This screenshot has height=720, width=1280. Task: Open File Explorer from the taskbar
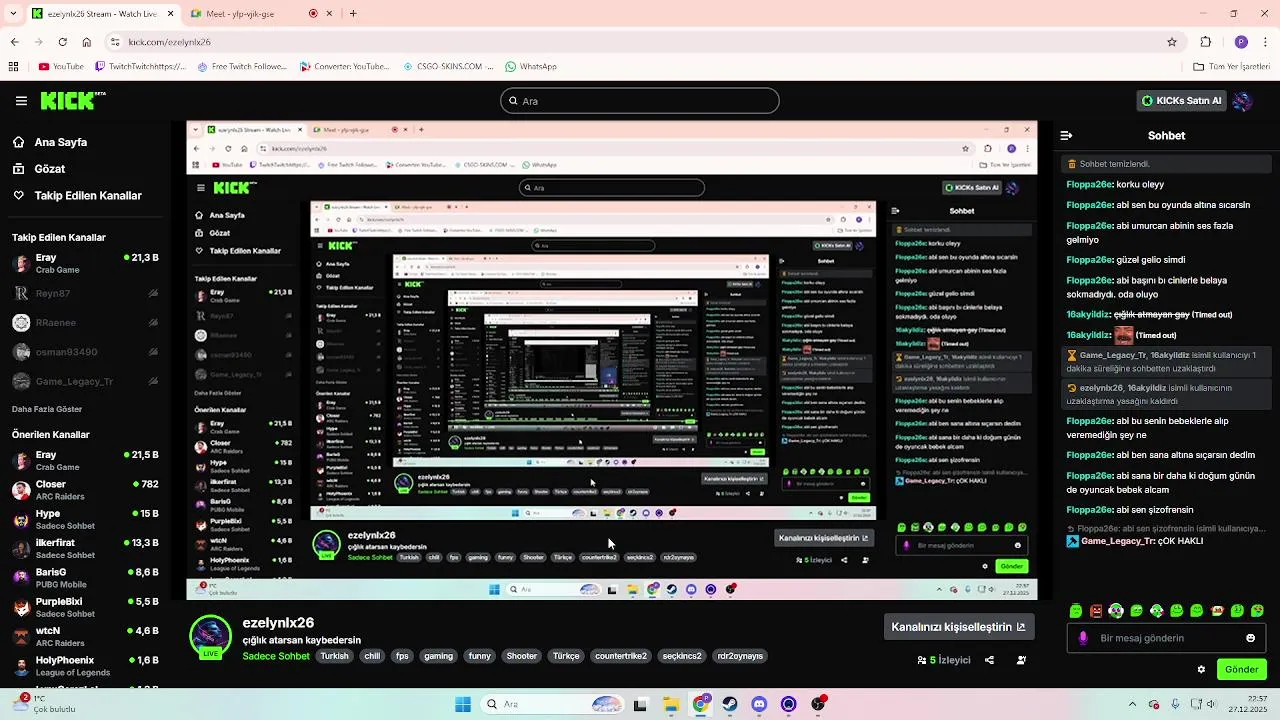pyautogui.click(x=670, y=704)
